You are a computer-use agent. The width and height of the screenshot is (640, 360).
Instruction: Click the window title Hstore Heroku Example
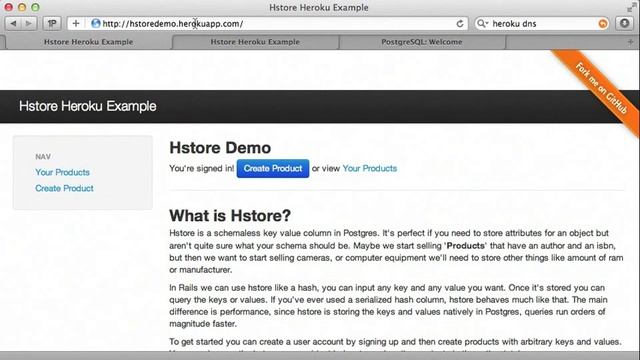(319, 7)
